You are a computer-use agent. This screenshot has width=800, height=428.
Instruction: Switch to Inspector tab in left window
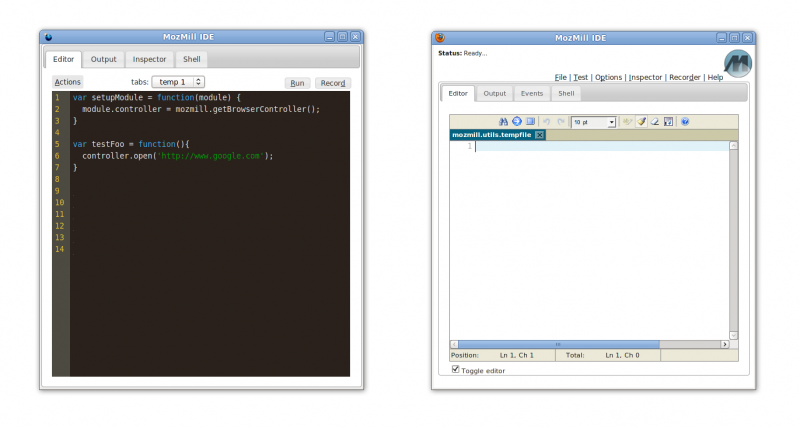point(149,59)
